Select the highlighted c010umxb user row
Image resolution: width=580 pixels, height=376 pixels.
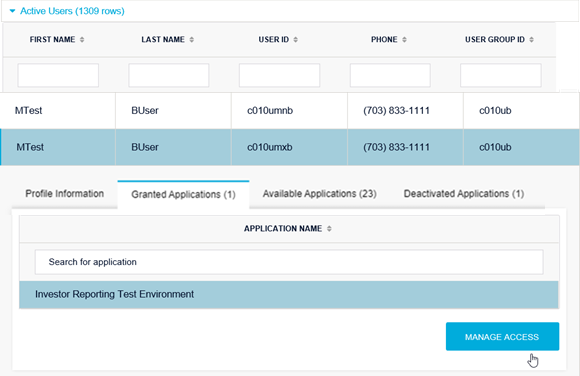(290, 147)
